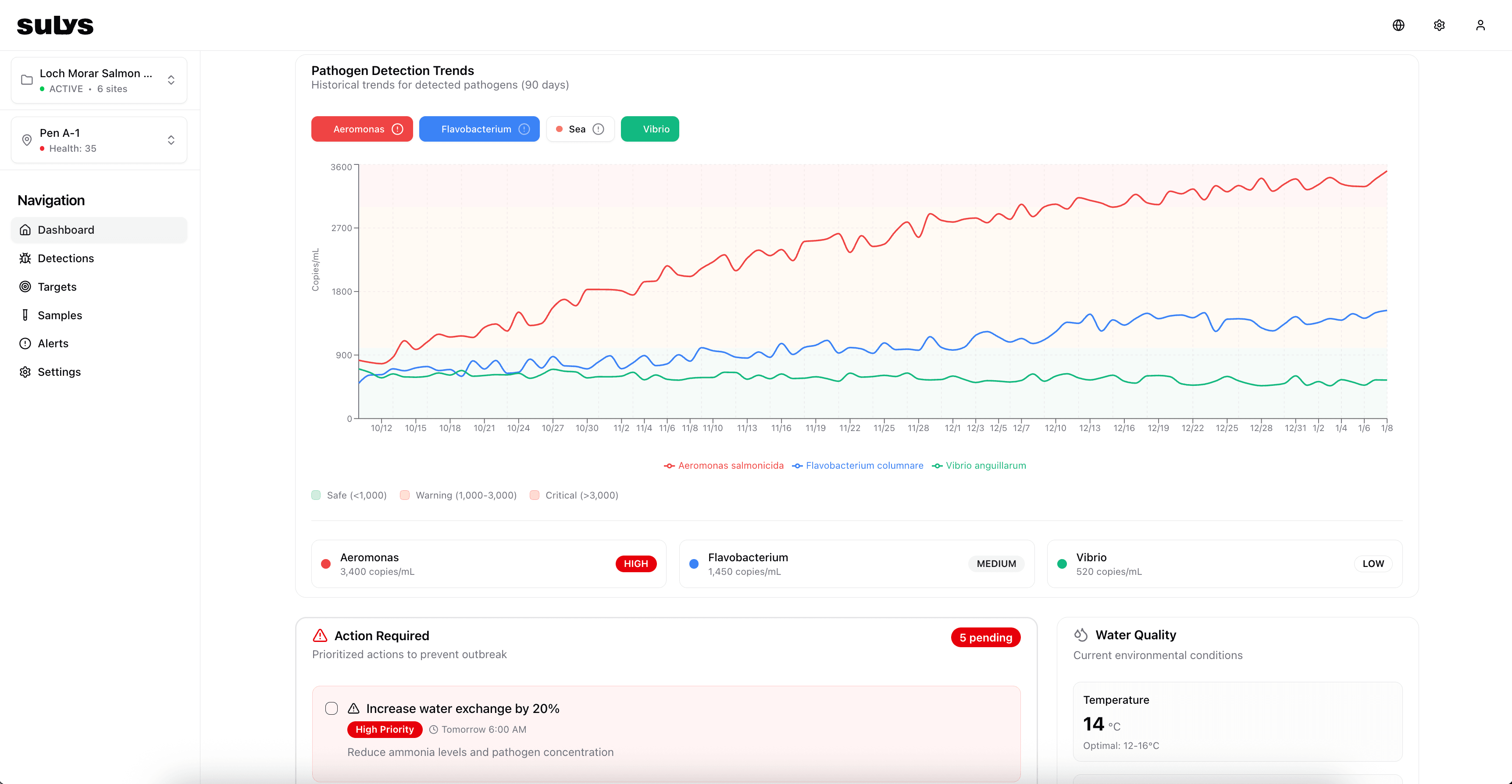Toggle the Vibrio pathogen filter
This screenshot has width=1512, height=784.
click(x=650, y=129)
